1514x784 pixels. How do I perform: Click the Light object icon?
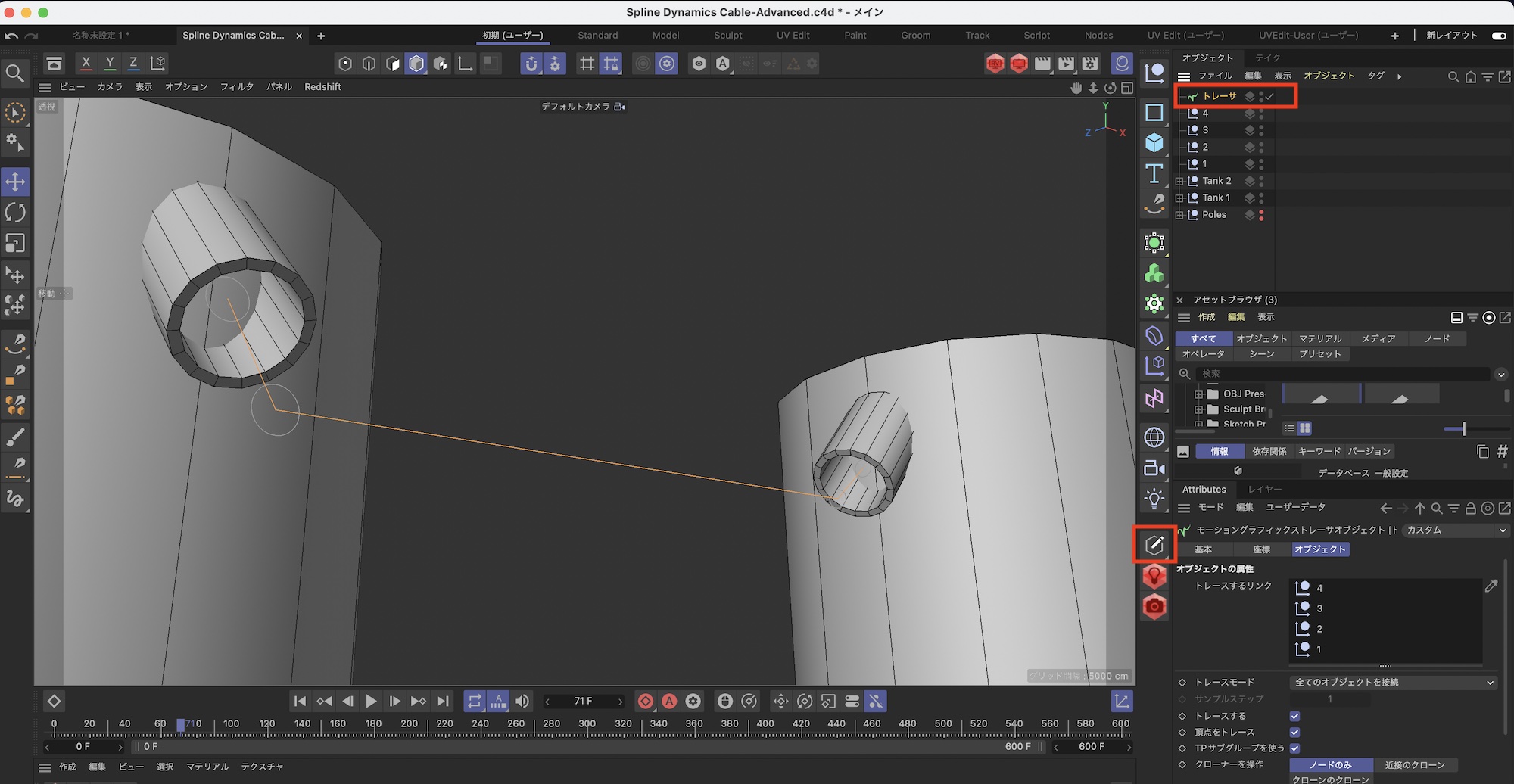tap(1154, 499)
